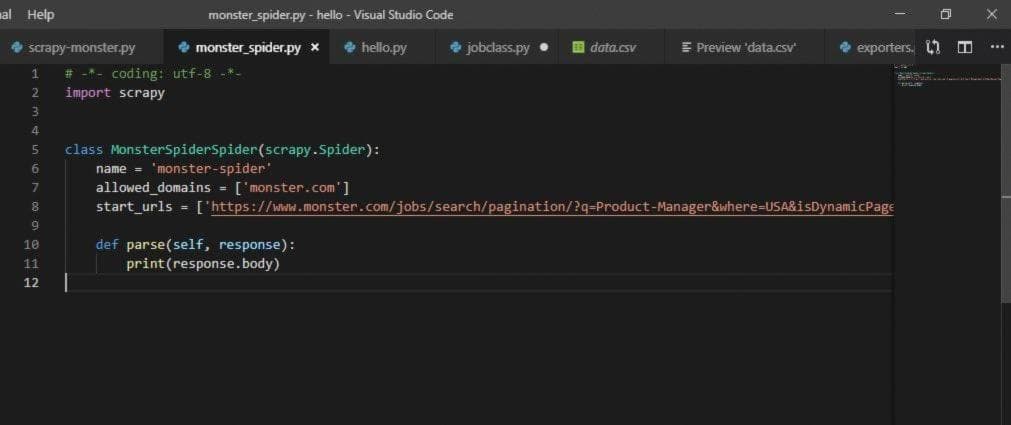Click Python icon on hello.py tab
The image size is (1011, 425).
coord(350,47)
